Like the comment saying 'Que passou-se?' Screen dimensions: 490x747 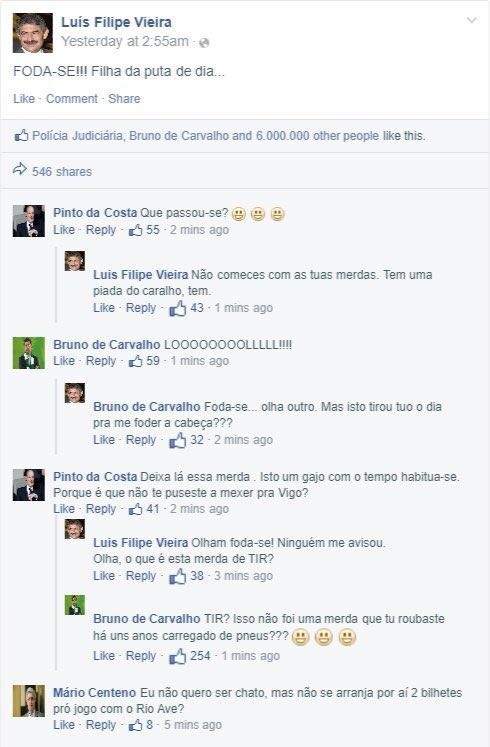(x=64, y=230)
